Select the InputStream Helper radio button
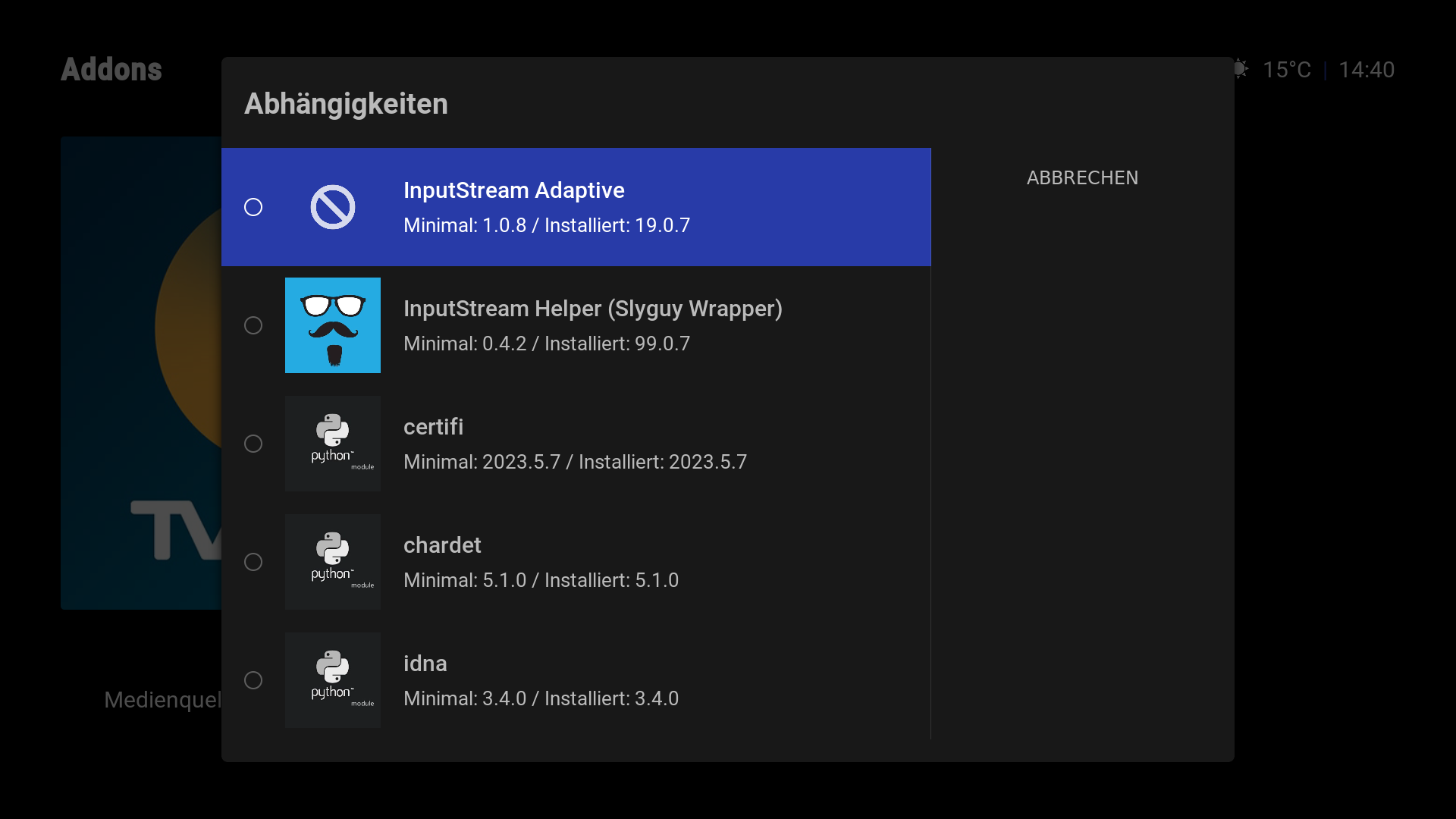The width and height of the screenshot is (1456, 819). click(253, 325)
